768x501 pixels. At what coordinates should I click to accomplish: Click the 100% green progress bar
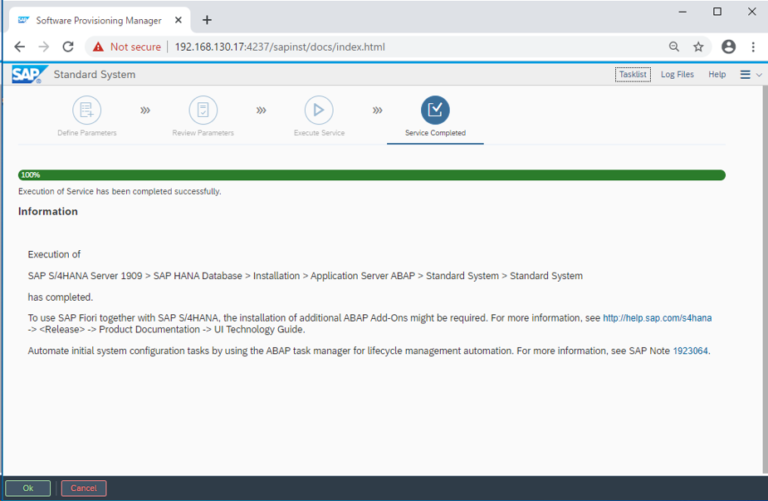click(x=371, y=175)
